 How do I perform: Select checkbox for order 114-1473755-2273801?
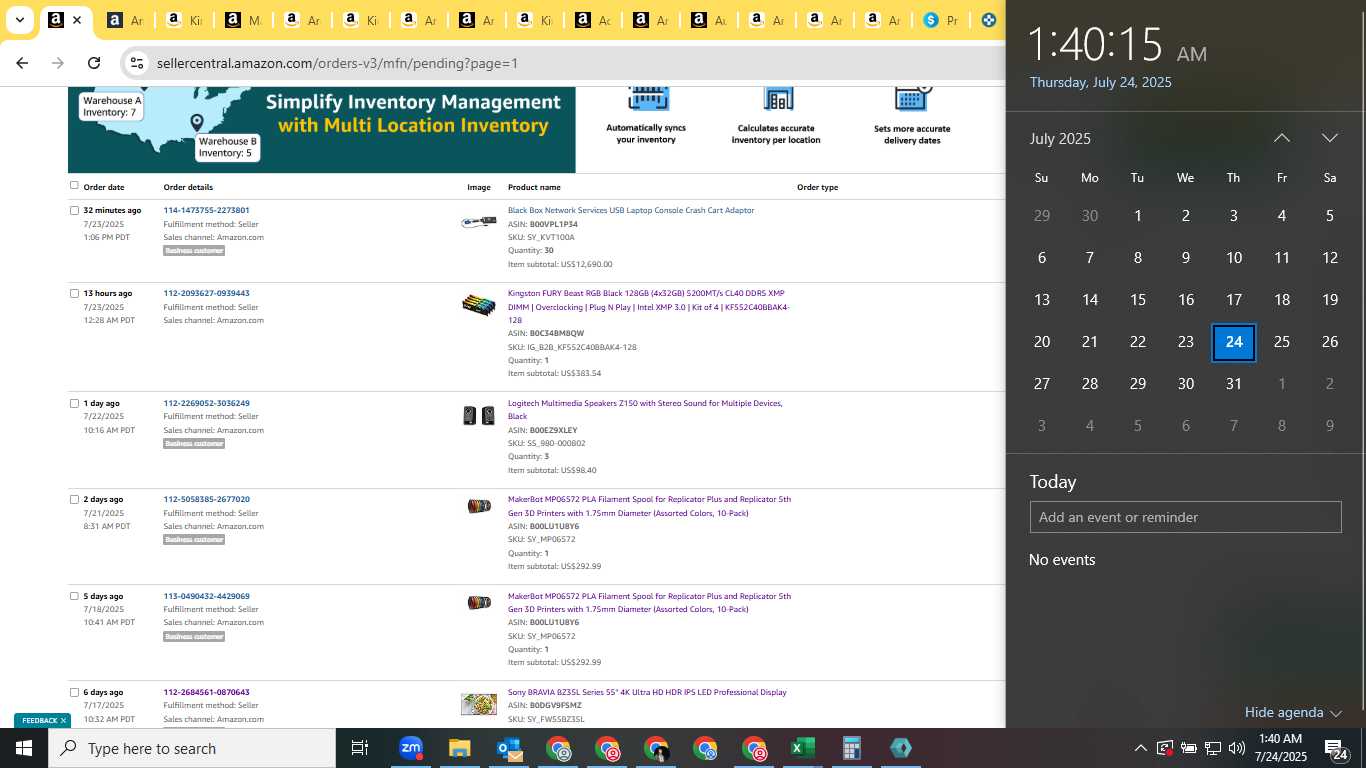74,210
